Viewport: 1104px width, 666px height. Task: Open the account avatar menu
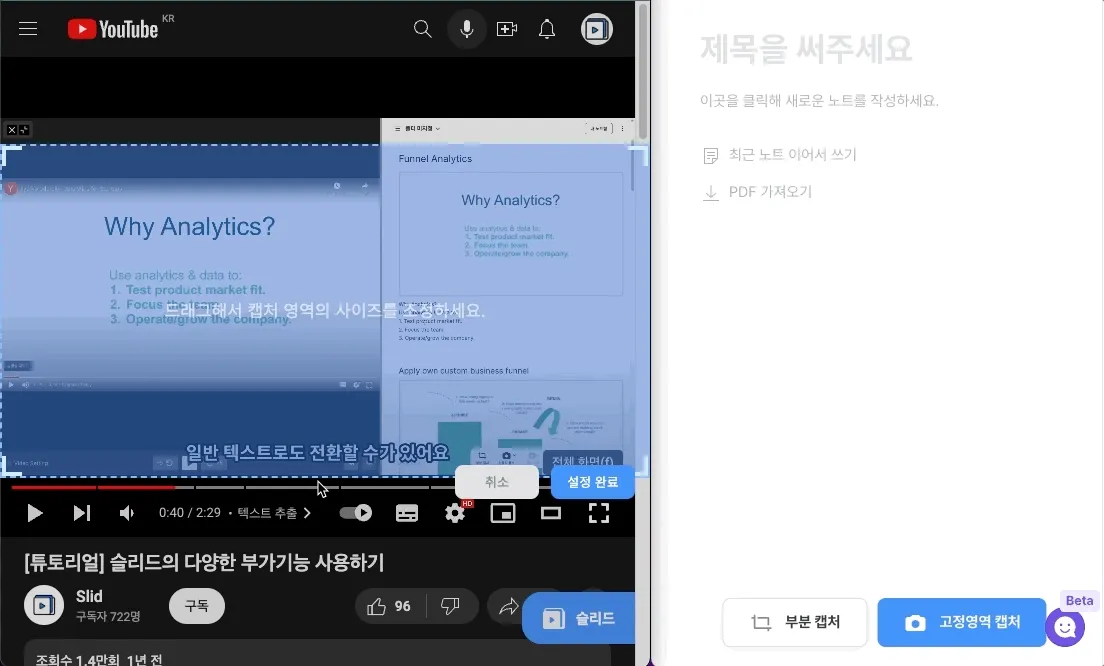(597, 29)
